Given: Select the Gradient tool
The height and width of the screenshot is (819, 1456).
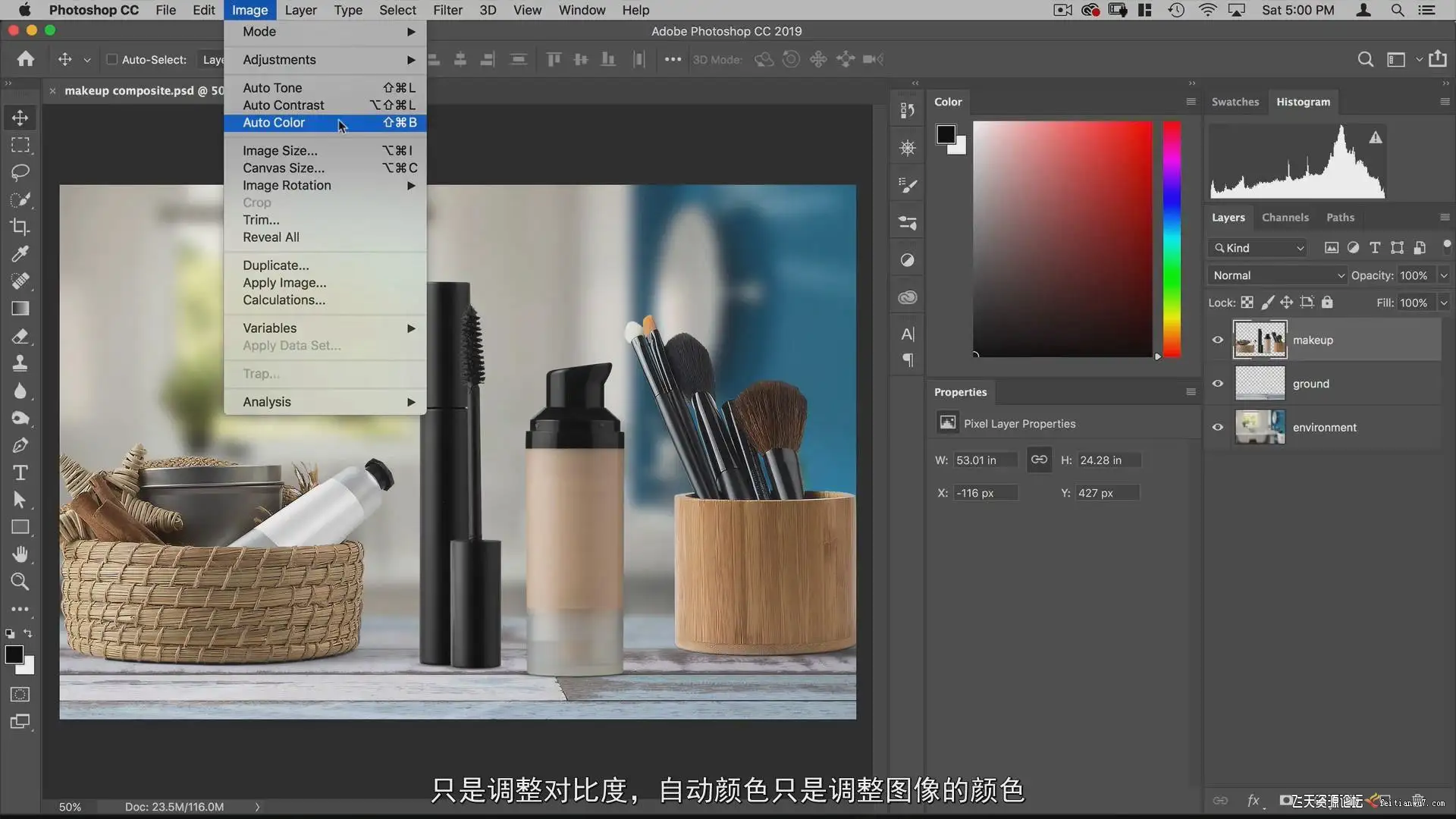Looking at the screenshot, I should click(x=20, y=309).
